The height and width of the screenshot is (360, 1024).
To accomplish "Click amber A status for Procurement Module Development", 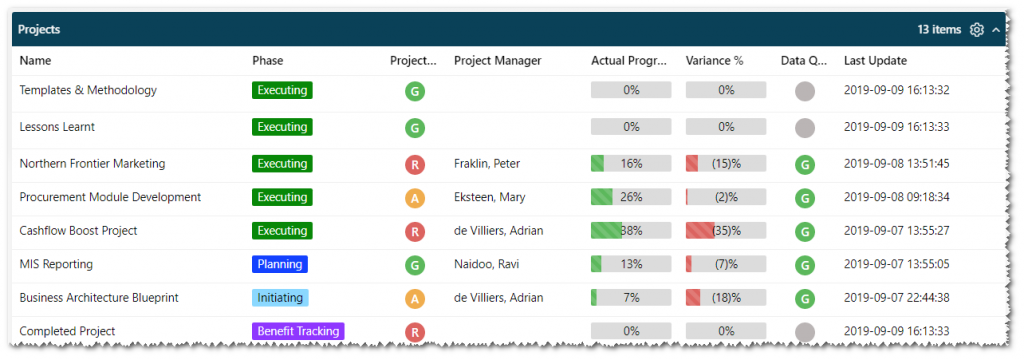I will pos(415,198).
